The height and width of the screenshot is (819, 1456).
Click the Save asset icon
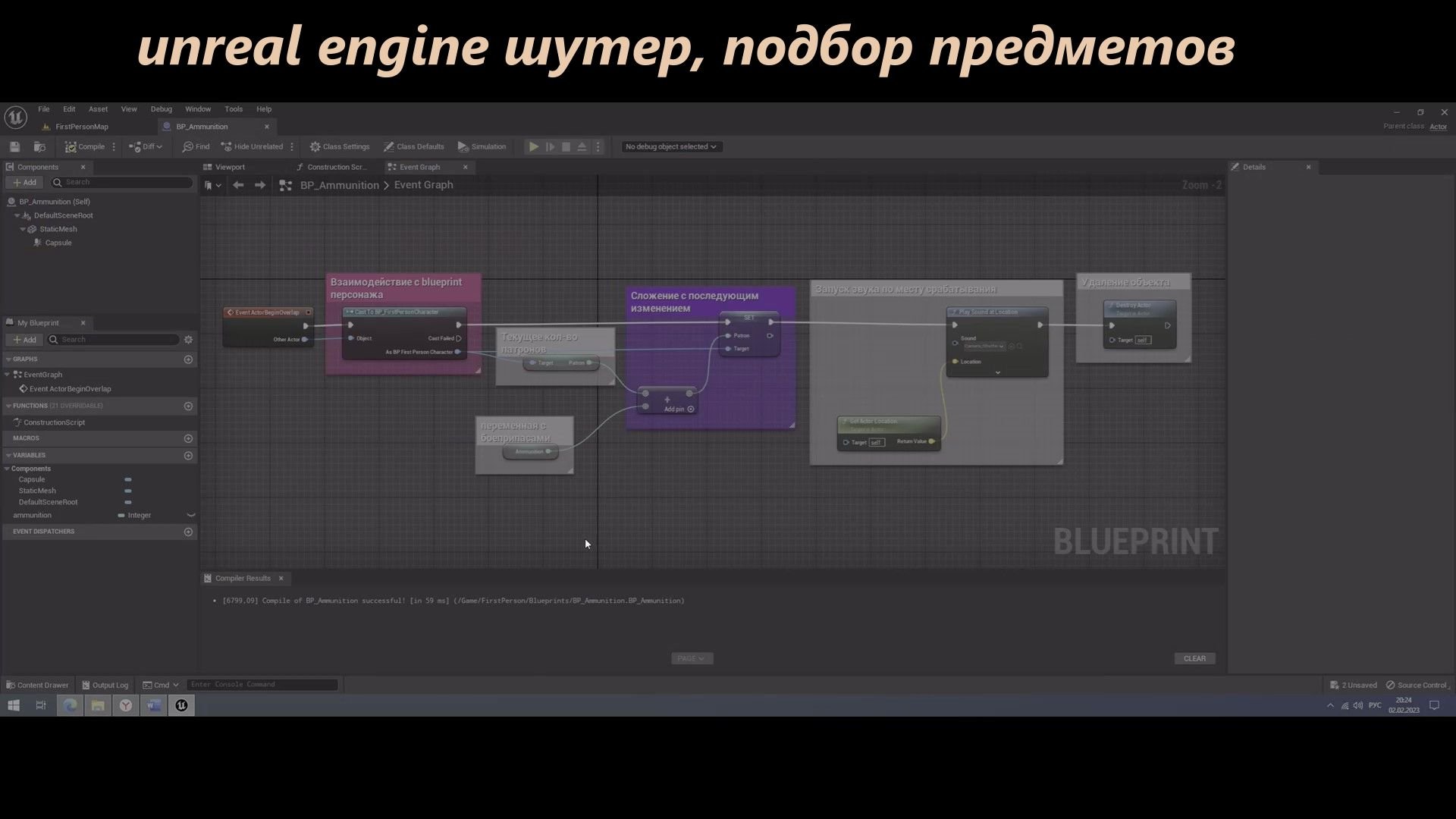tap(14, 146)
